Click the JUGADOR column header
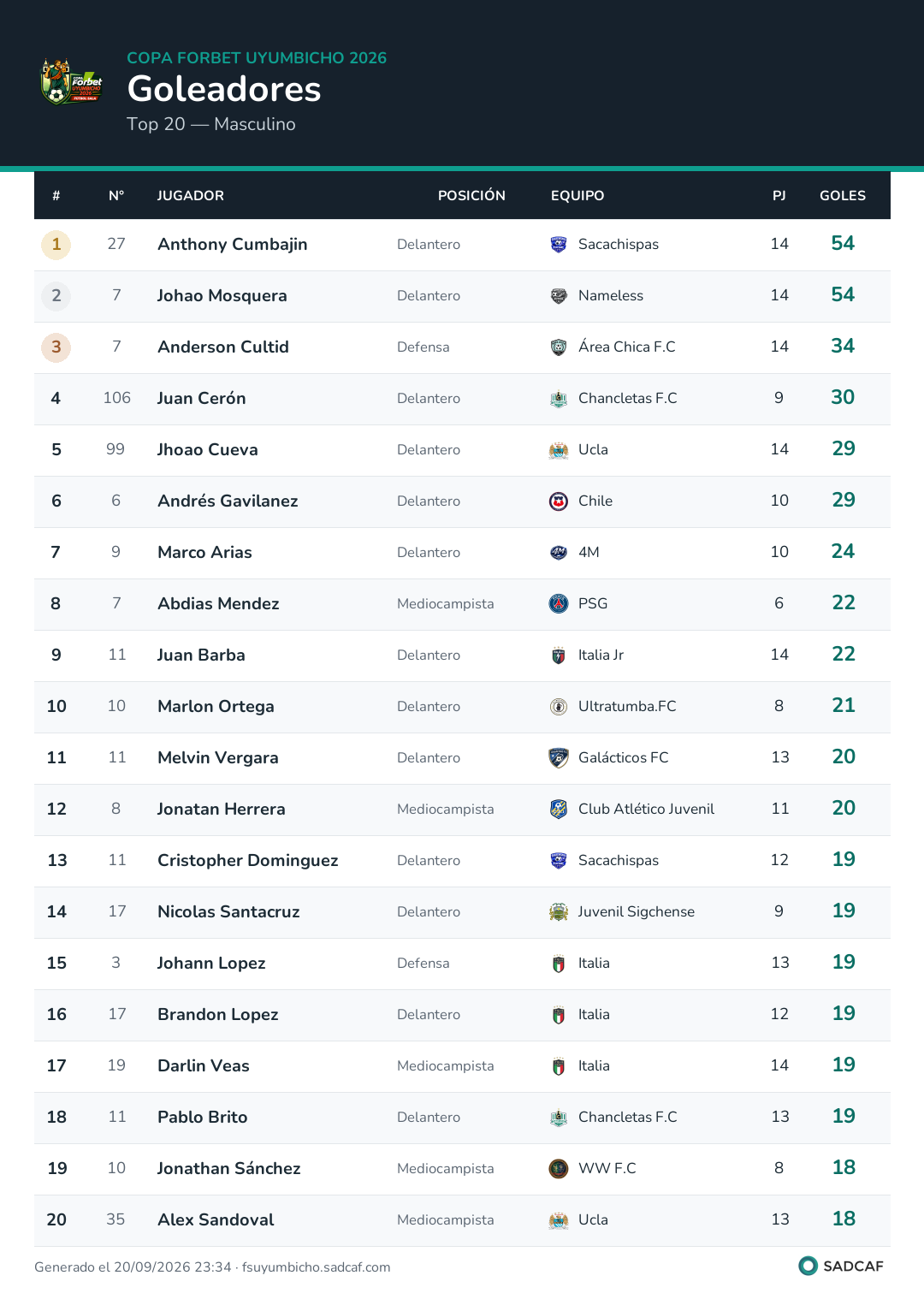Image resolution: width=924 pixels, height=1311 pixels. (x=191, y=196)
